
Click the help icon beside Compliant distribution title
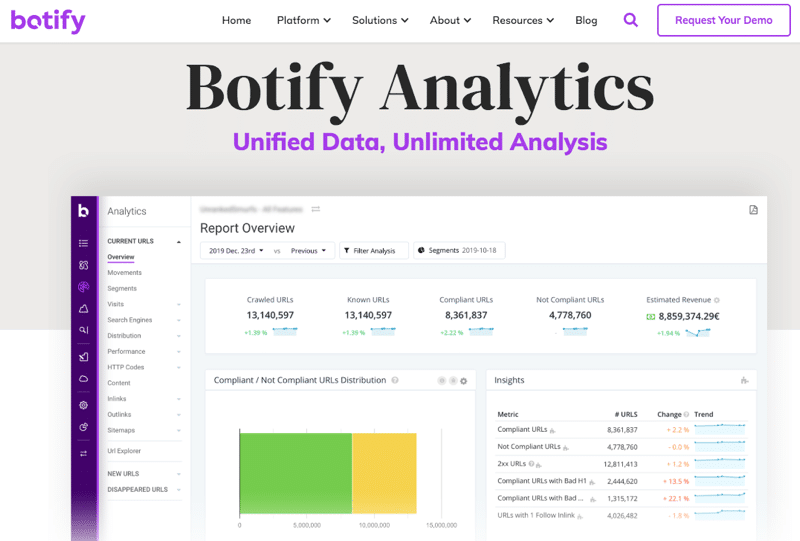point(395,380)
